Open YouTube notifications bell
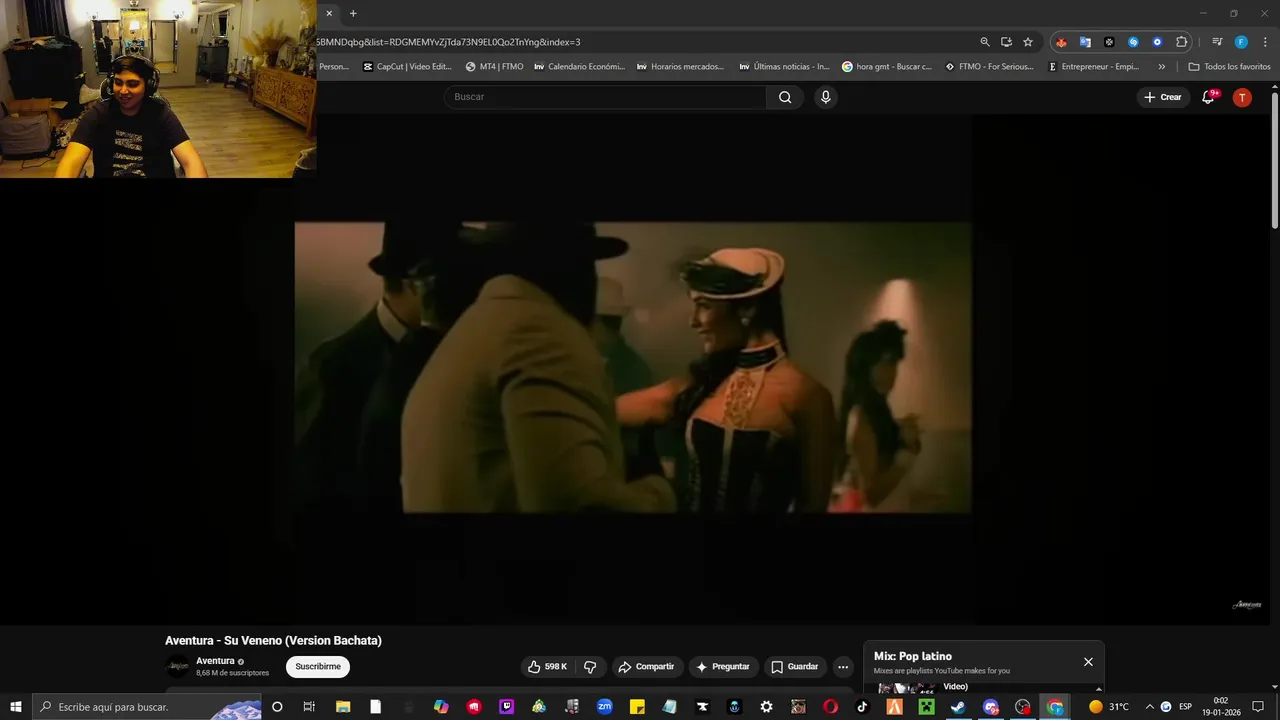The width and height of the screenshot is (1280, 720). pos(1208,97)
